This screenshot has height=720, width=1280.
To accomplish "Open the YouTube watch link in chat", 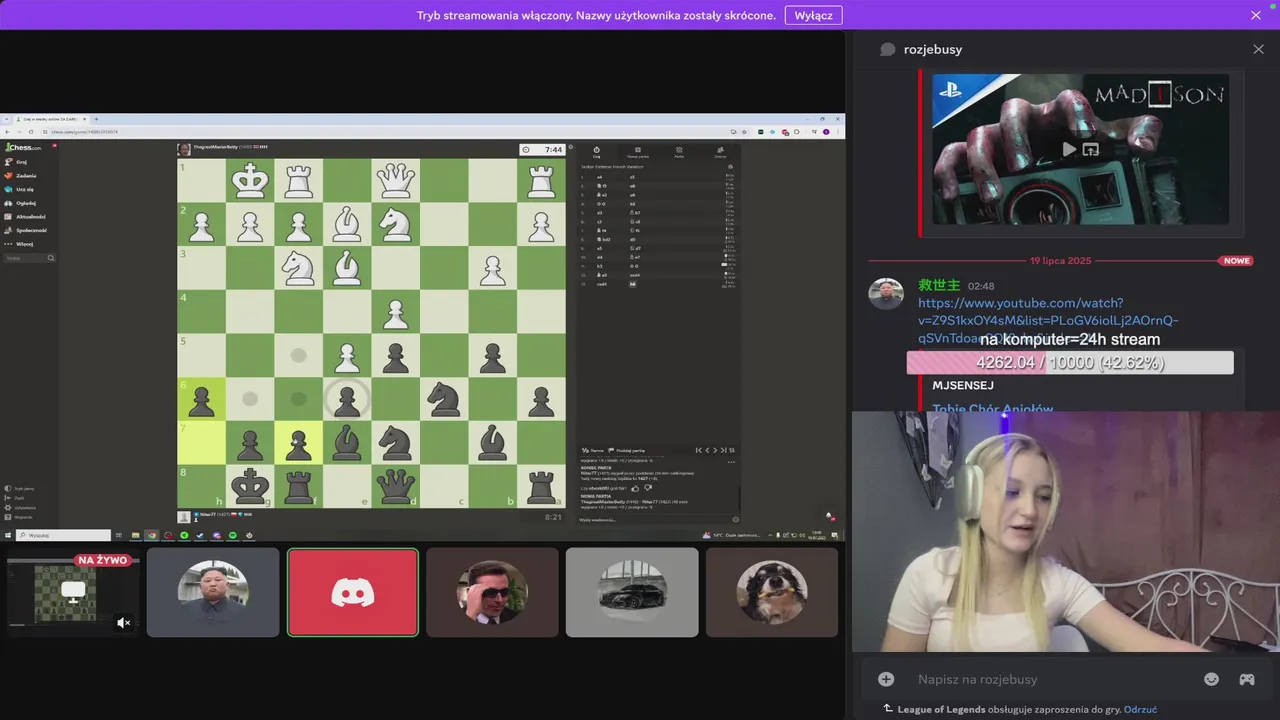I will [x=1048, y=320].
